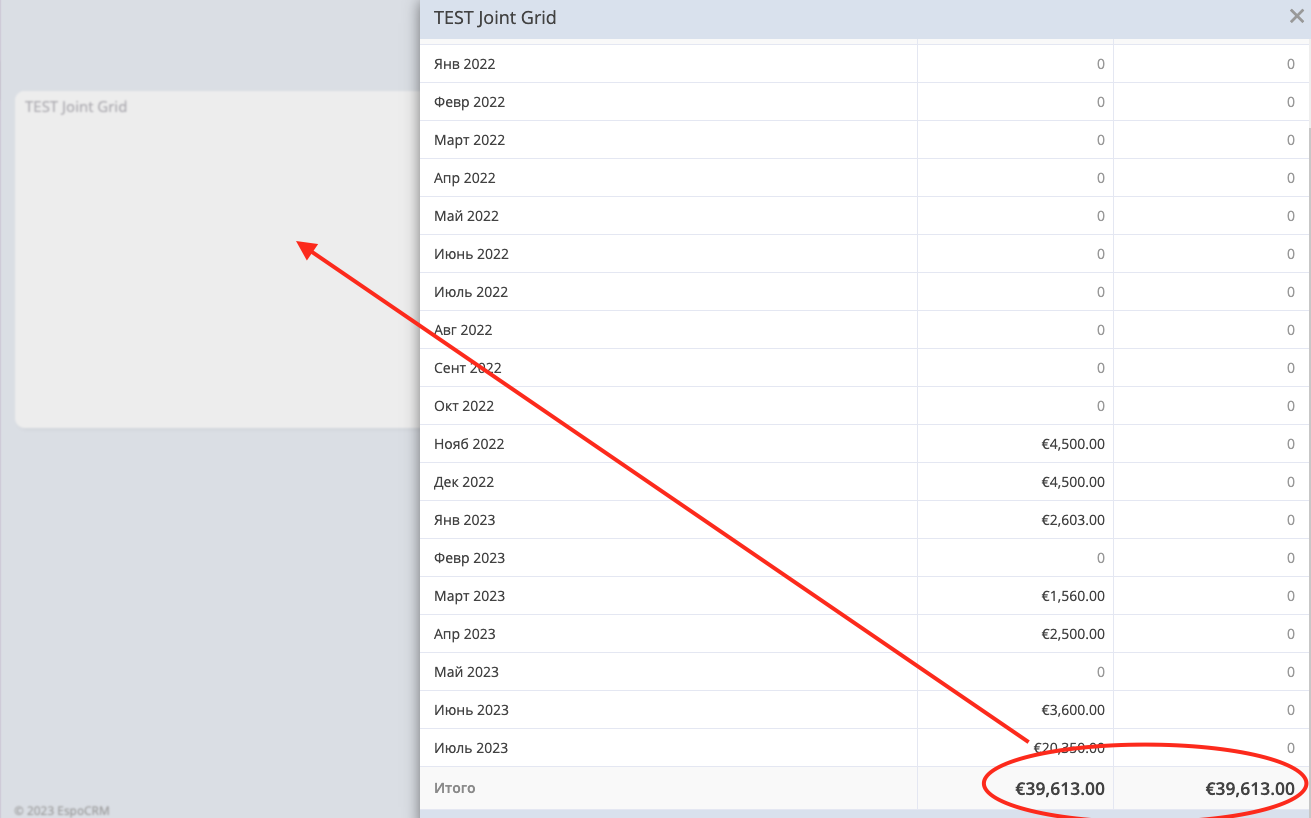Click the Март 2023 amount €1,560.00
Image resolution: width=1311 pixels, height=818 pixels.
point(1073,596)
